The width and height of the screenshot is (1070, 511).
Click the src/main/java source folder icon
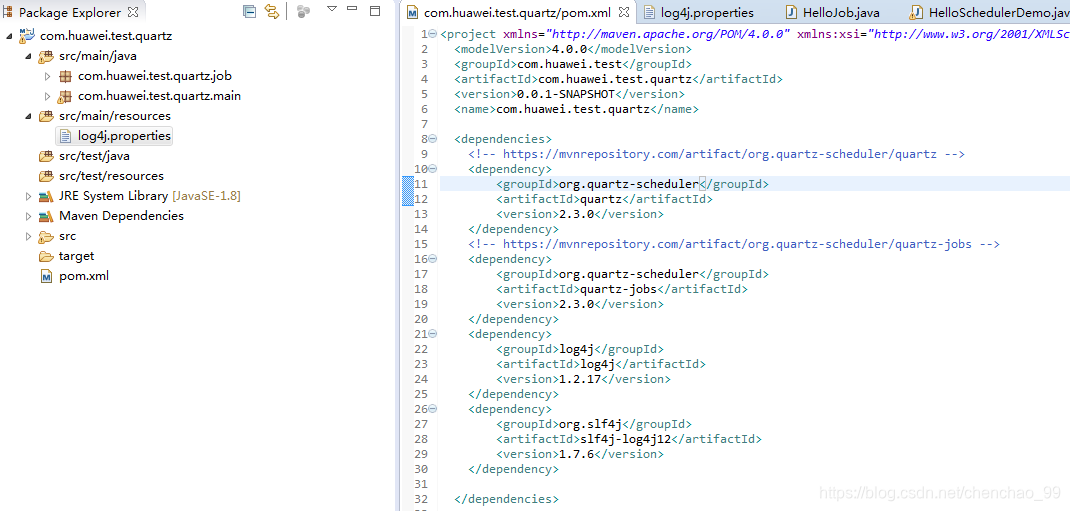(46, 56)
